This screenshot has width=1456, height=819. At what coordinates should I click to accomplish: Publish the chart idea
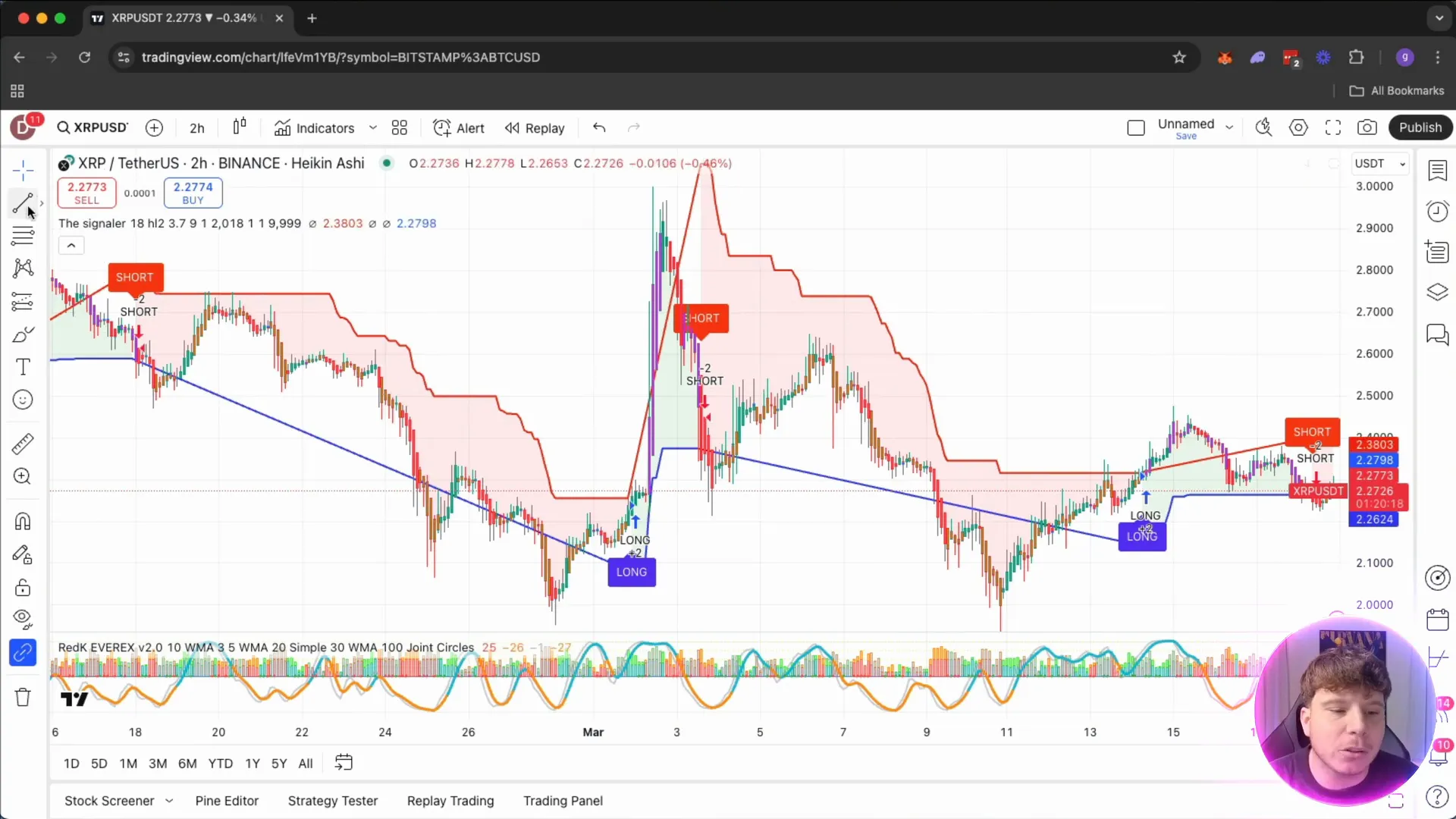pos(1420,127)
